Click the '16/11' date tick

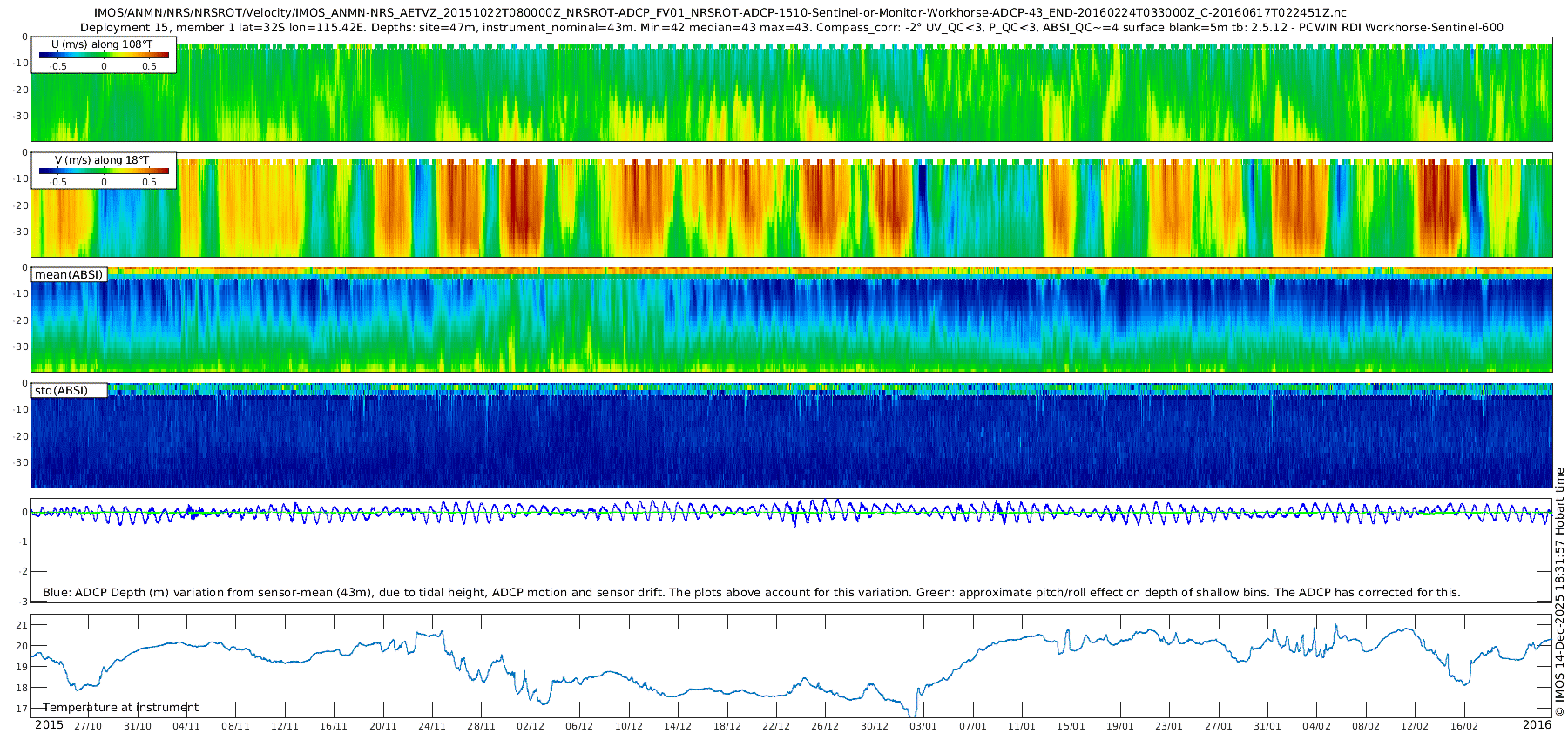coord(334,727)
